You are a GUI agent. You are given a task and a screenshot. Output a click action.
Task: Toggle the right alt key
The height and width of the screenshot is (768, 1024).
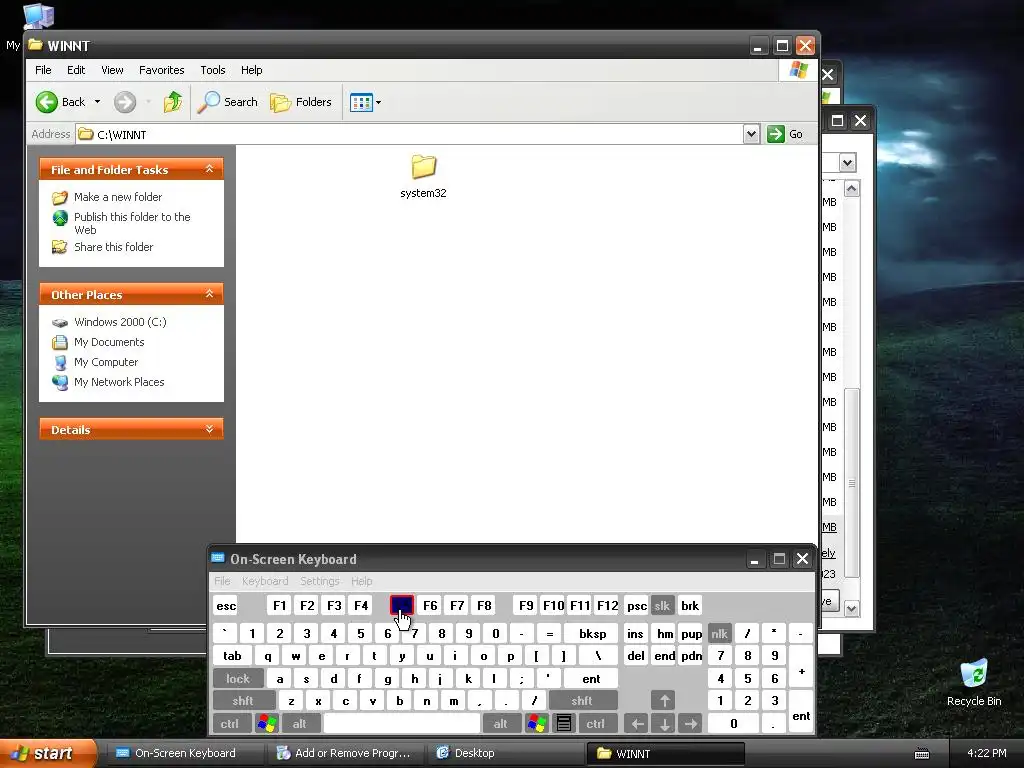pyautogui.click(x=501, y=724)
